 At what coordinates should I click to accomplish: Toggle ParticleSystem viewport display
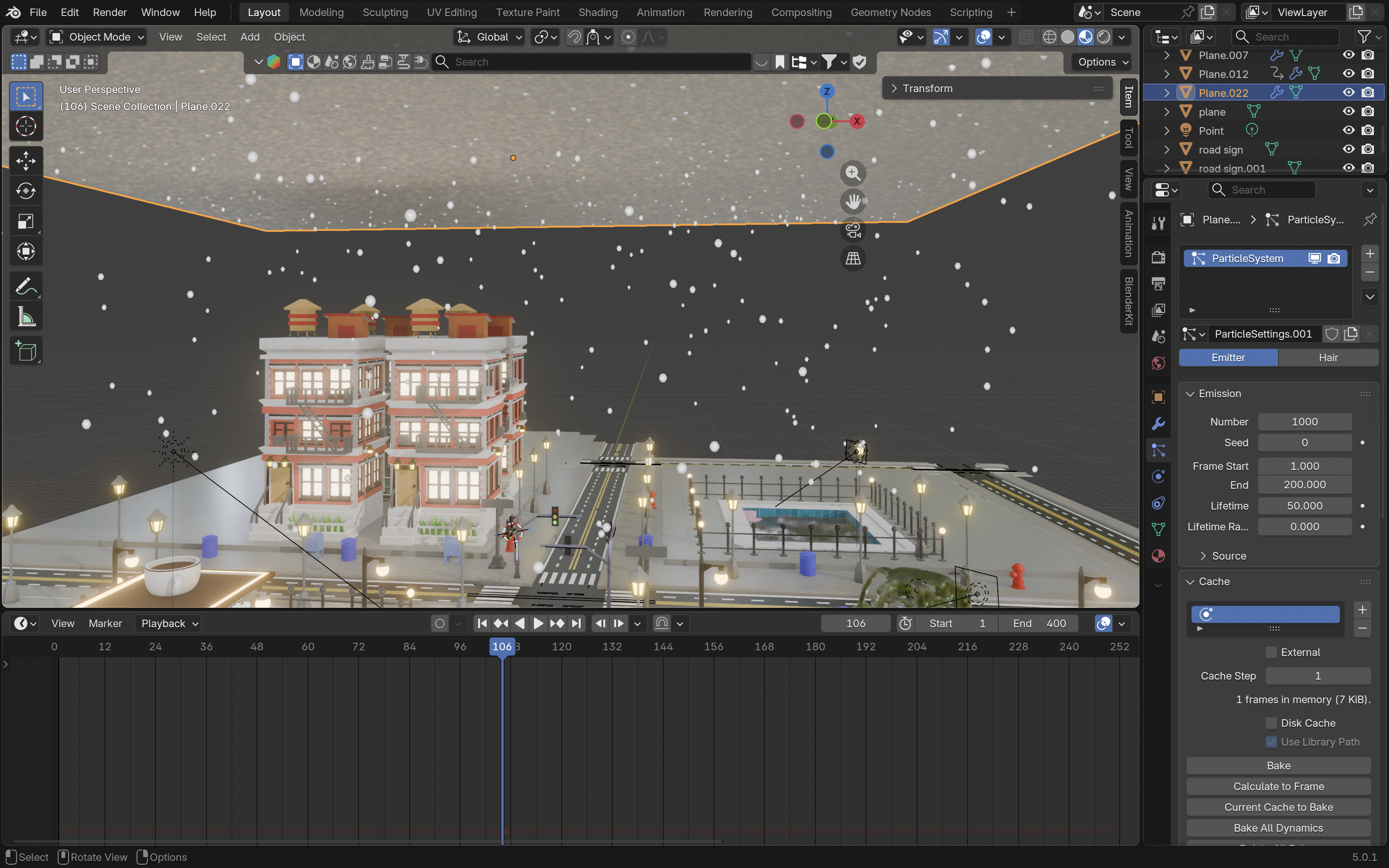click(x=1314, y=258)
